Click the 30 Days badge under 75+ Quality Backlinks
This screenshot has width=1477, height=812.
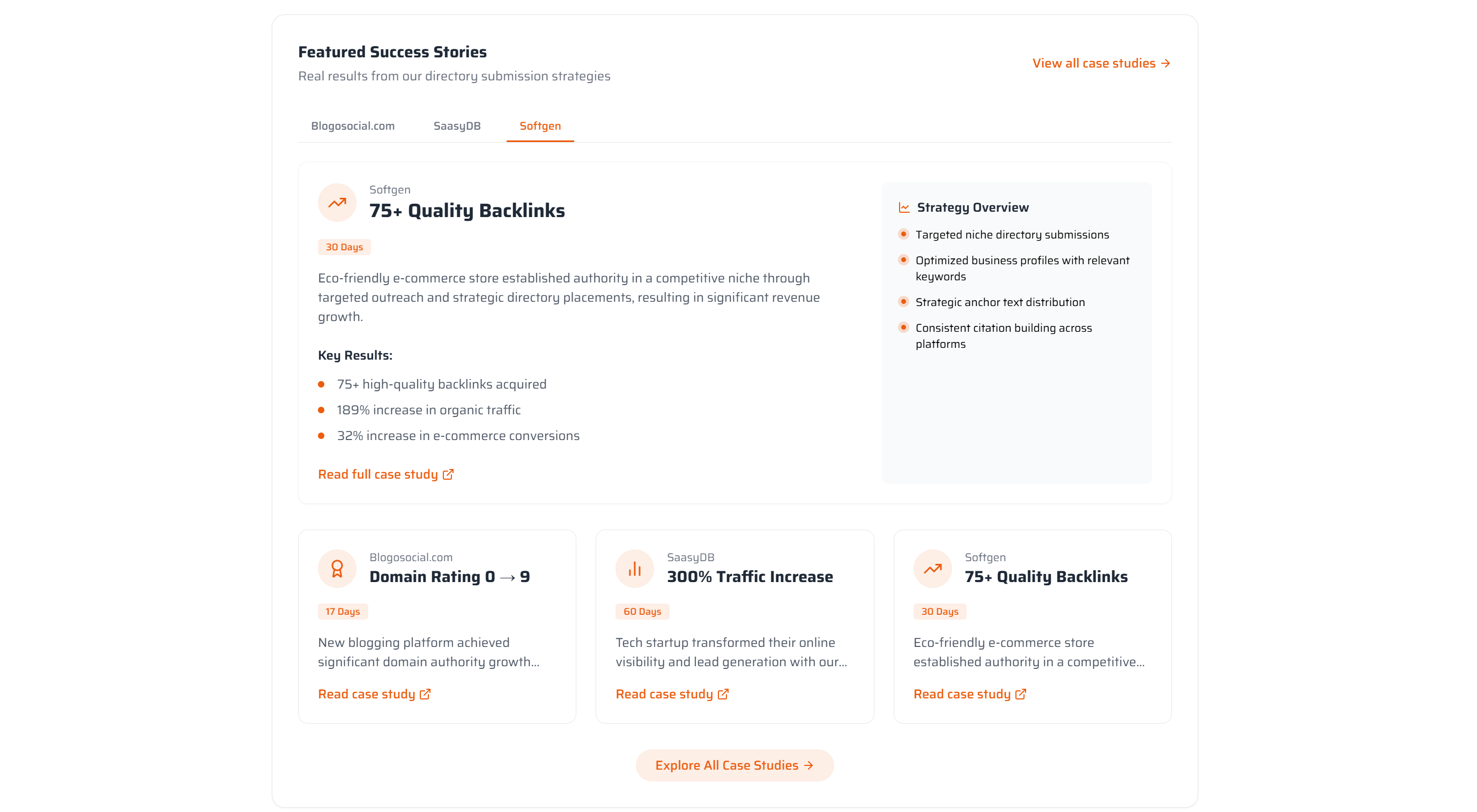[x=344, y=247]
